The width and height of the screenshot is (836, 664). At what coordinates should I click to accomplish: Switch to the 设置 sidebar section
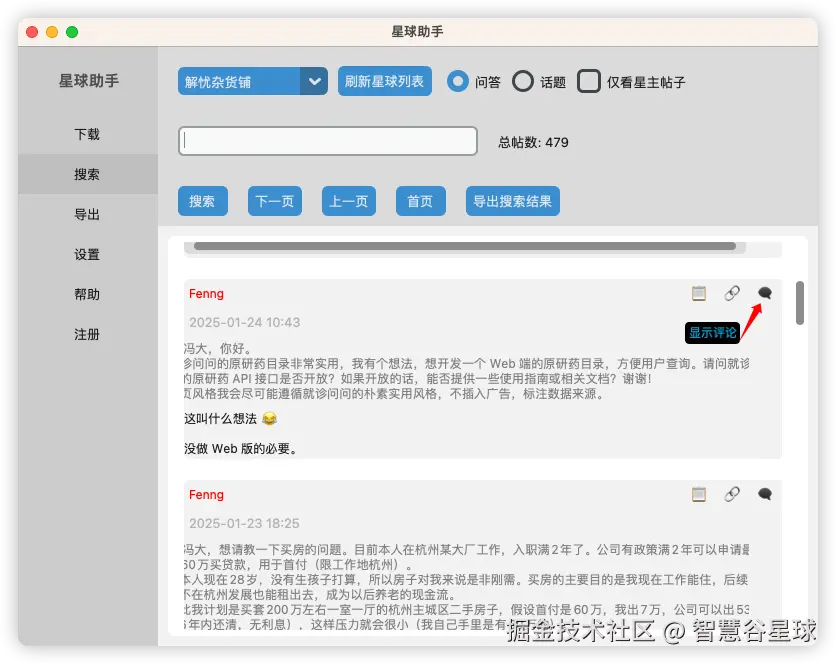87,254
